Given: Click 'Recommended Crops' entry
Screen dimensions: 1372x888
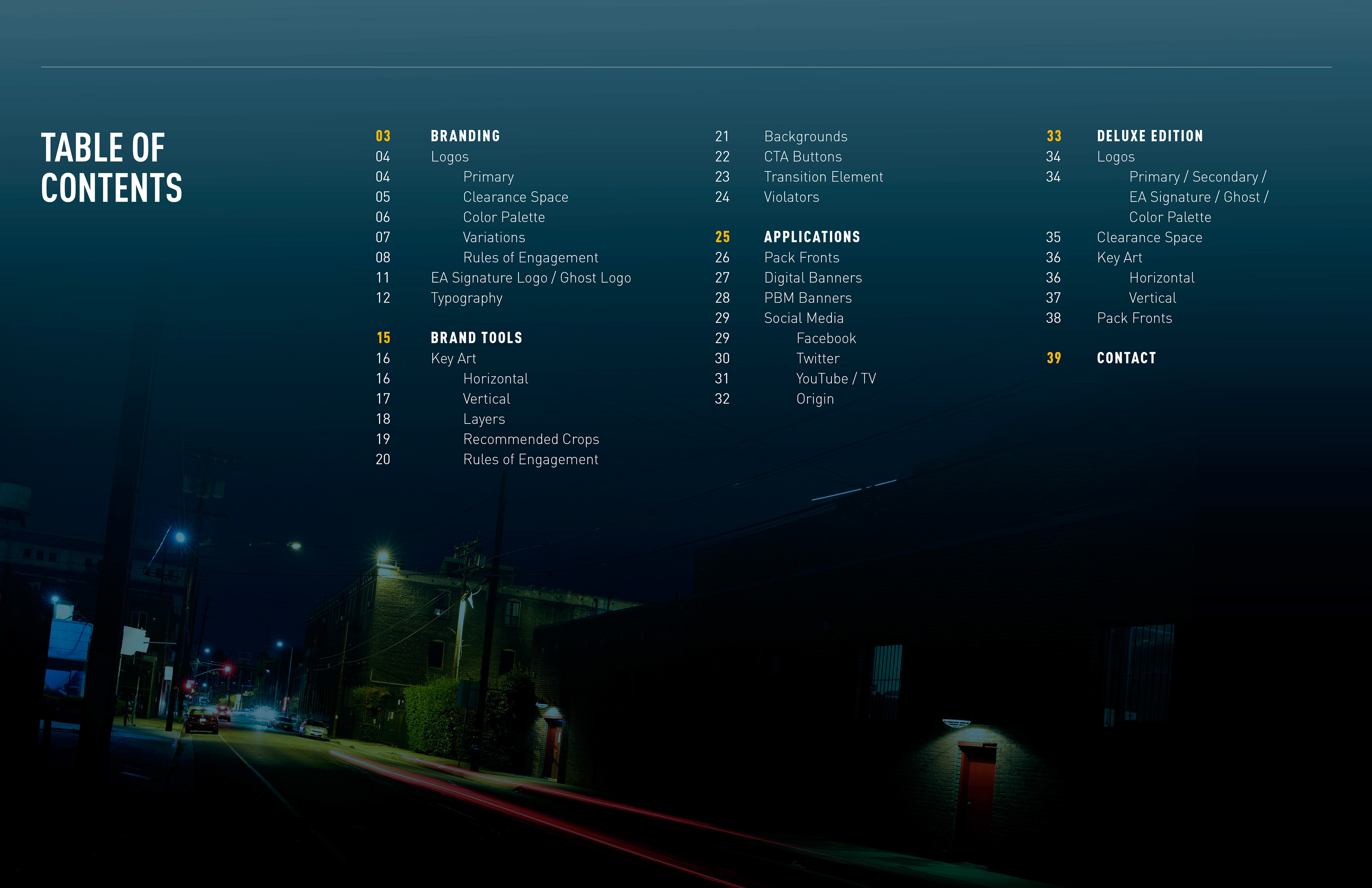Looking at the screenshot, I should pos(531,440).
